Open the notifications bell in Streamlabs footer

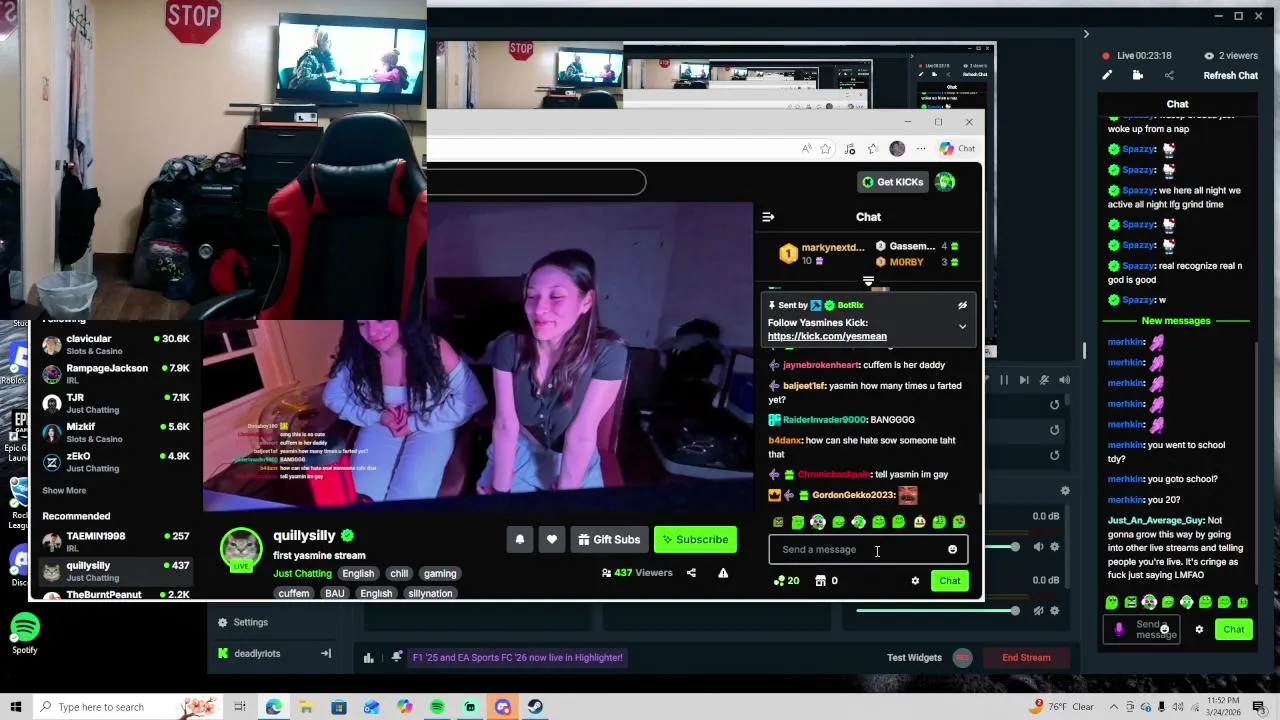coord(397,657)
